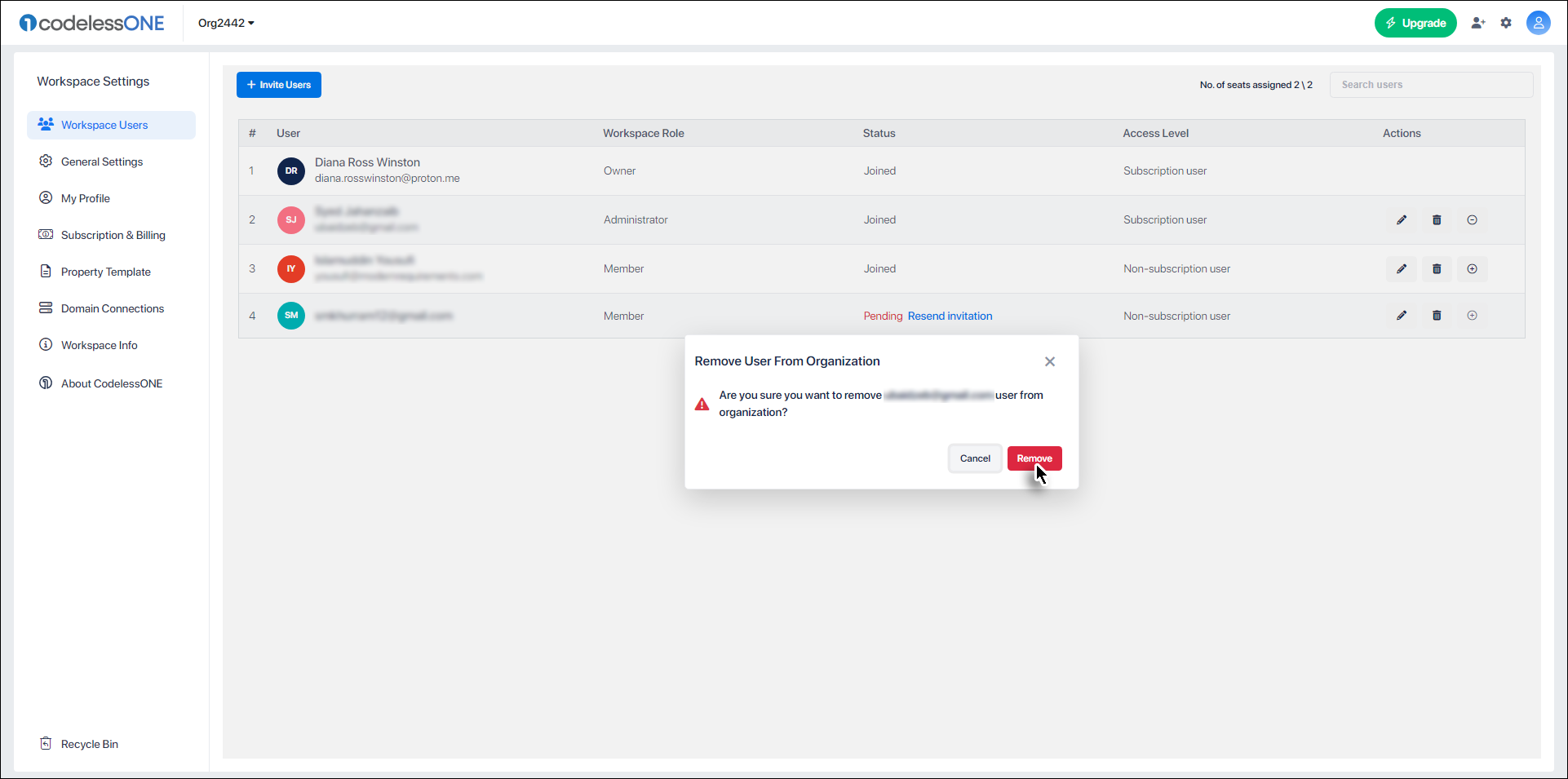Click Resend invitation for the pending member
This screenshot has width=1568, height=779.
point(950,316)
